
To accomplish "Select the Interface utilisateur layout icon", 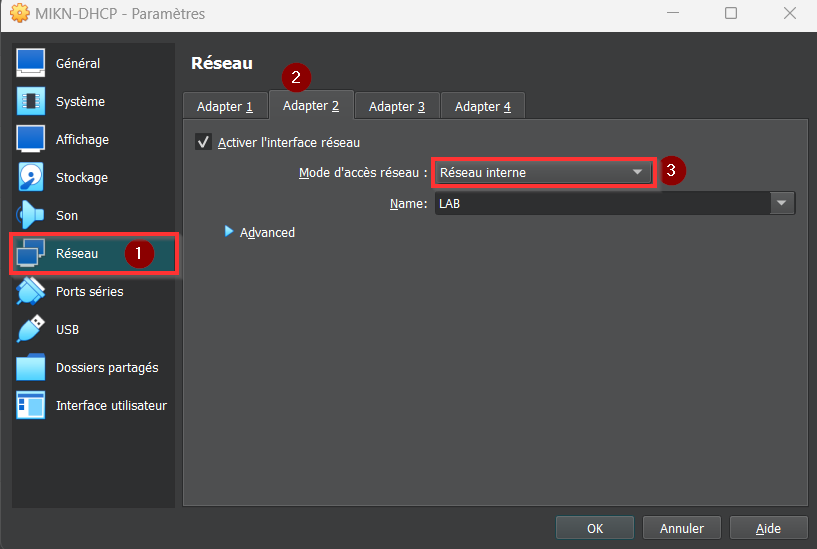I will point(31,405).
